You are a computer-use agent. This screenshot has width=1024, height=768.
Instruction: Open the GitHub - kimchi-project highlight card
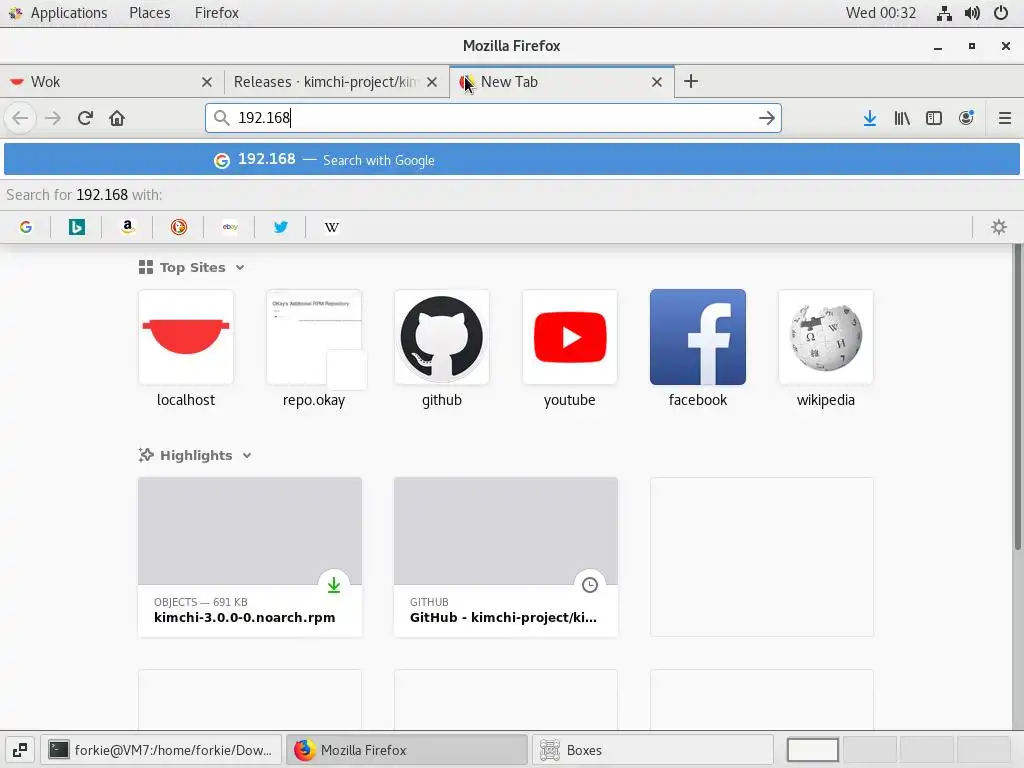[x=505, y=556]
